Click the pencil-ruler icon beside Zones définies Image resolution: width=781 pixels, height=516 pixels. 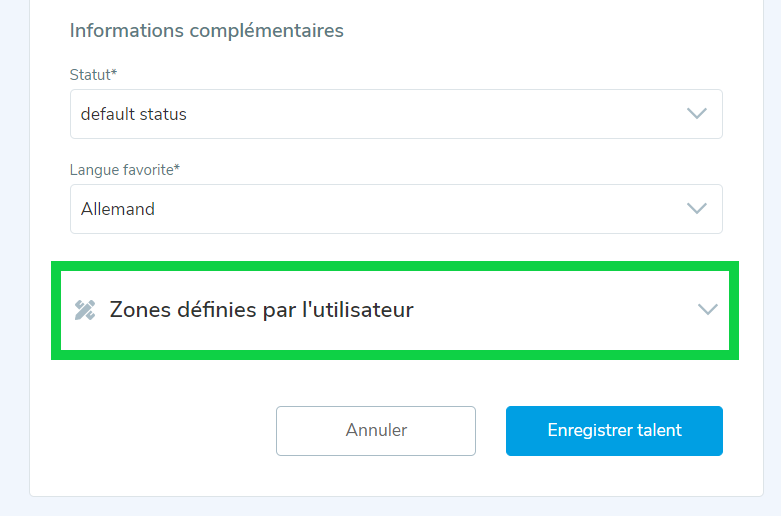[85, 310]
